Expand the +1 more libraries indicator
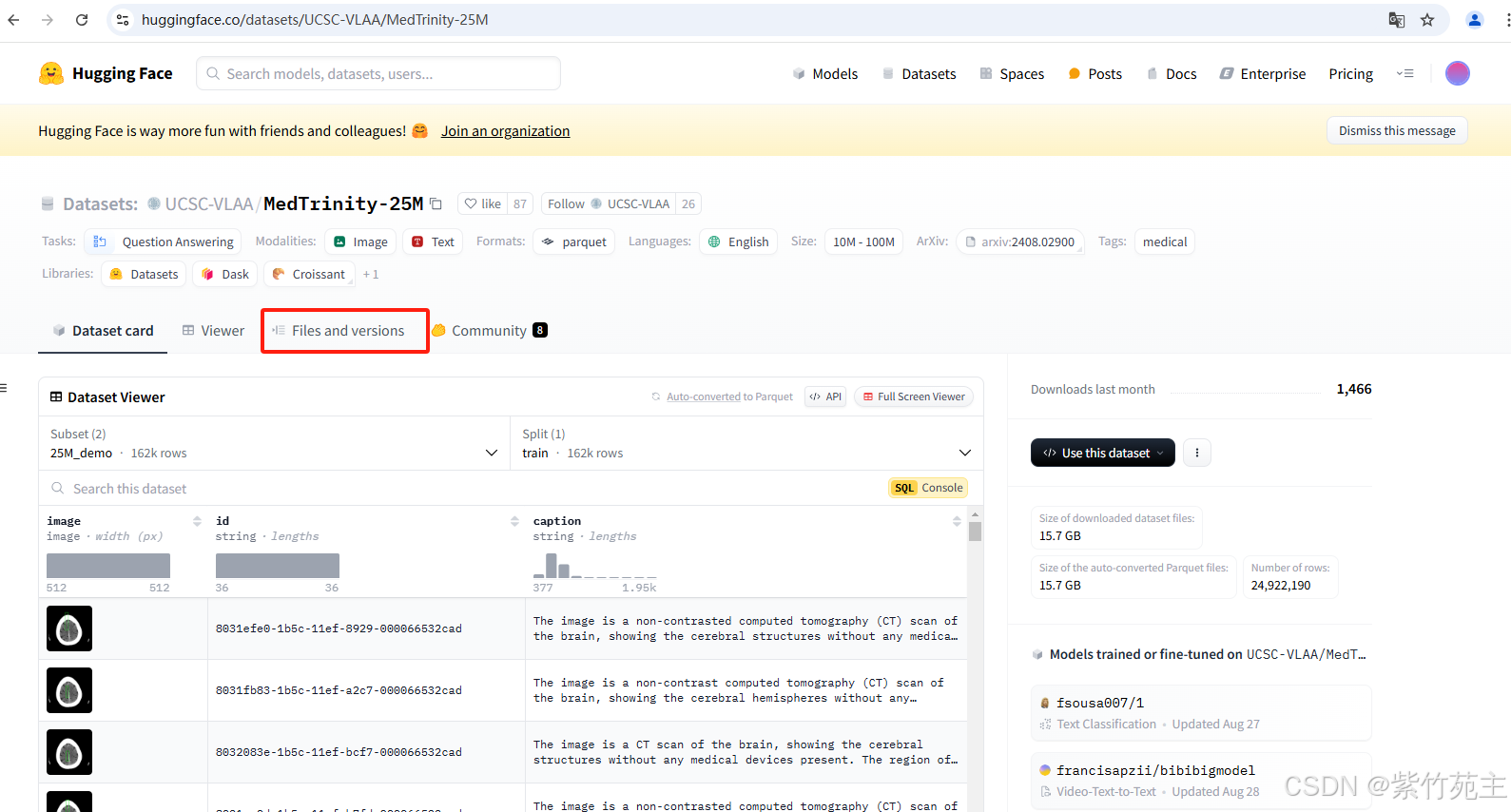Image resolution: width=1511 pixels, height=812 pixels. pos(371,274)
